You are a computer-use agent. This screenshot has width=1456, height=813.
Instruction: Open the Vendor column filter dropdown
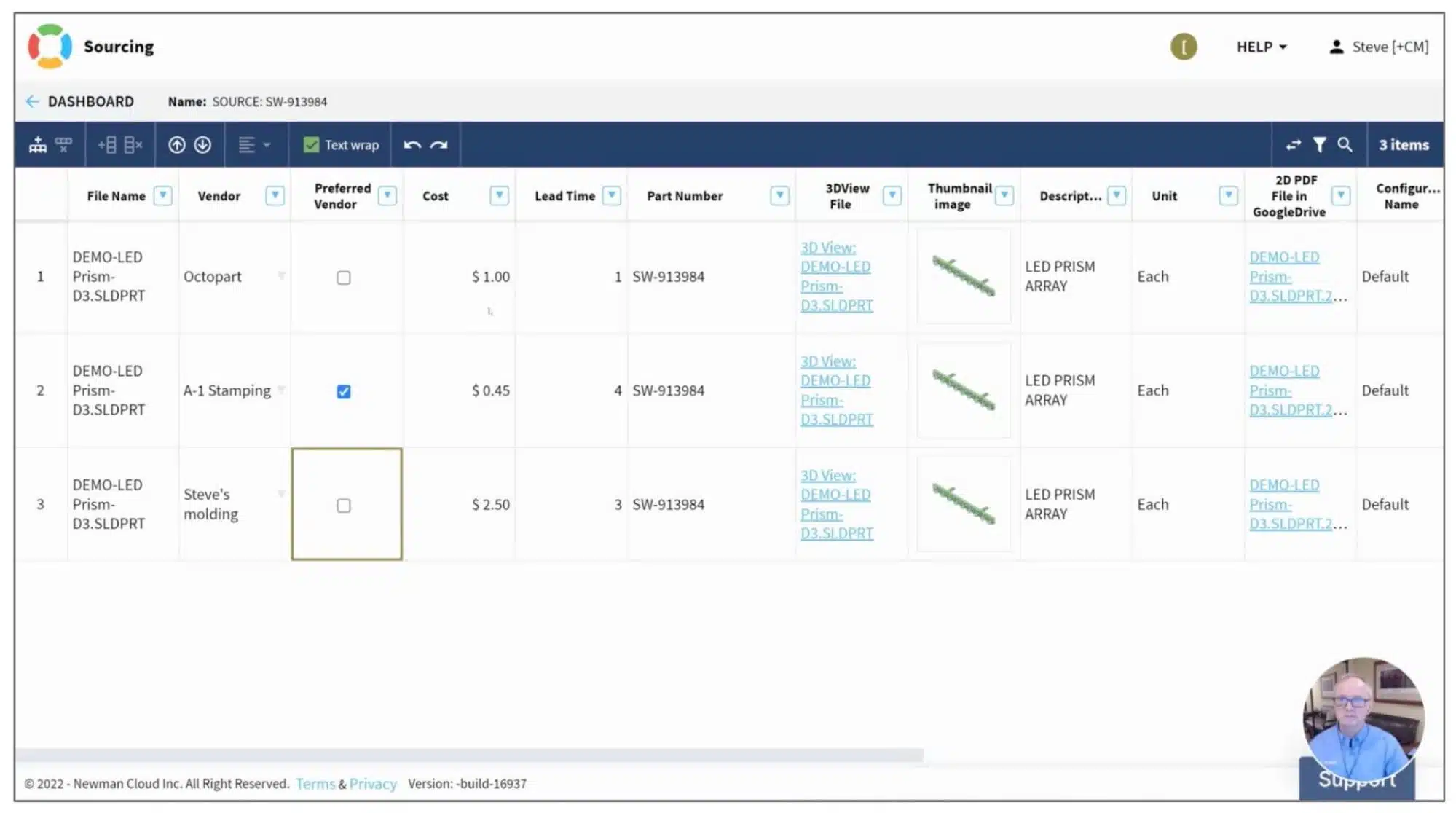[x=275, y=195]
